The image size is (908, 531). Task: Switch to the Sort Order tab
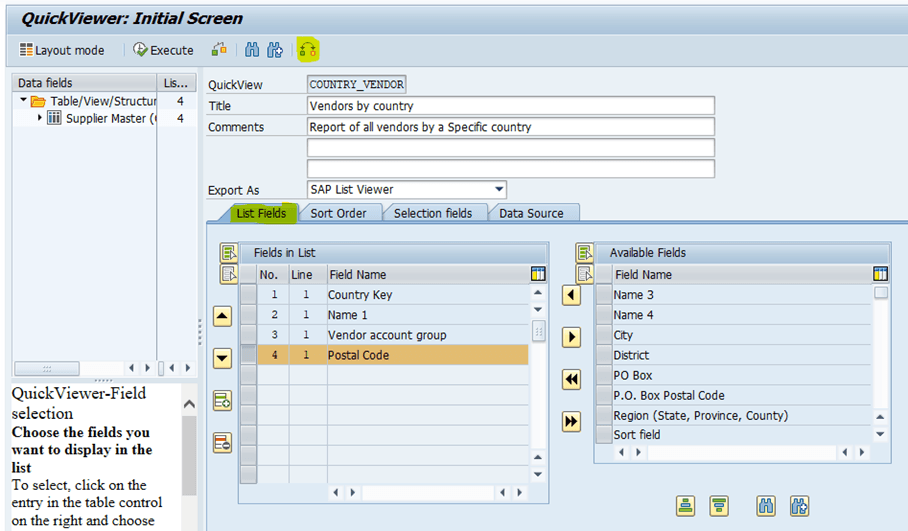338,213
